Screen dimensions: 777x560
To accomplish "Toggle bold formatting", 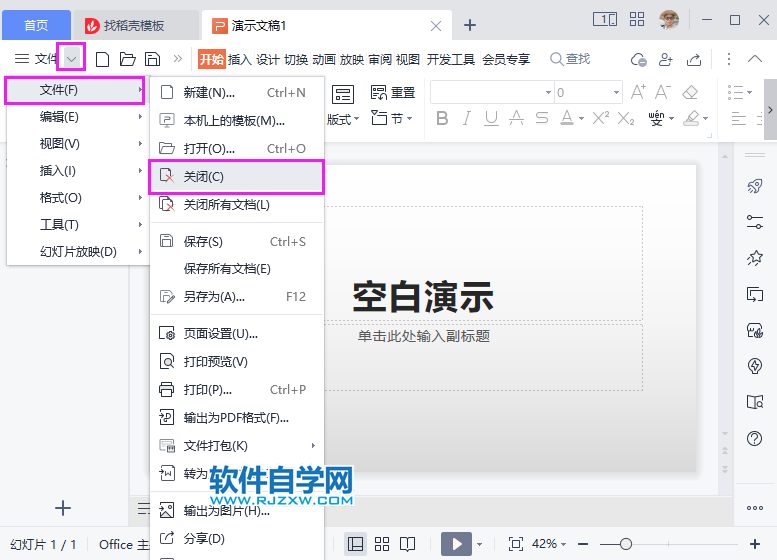I will [442, 118].
